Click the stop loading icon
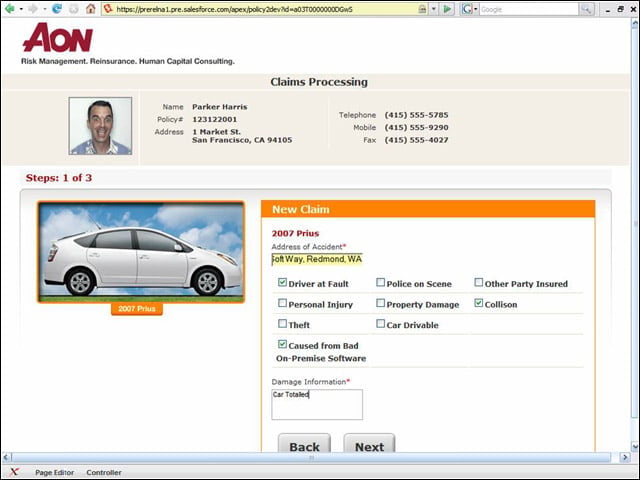The height and width of the screenshot is (480, 640). (x=74, y=9)
